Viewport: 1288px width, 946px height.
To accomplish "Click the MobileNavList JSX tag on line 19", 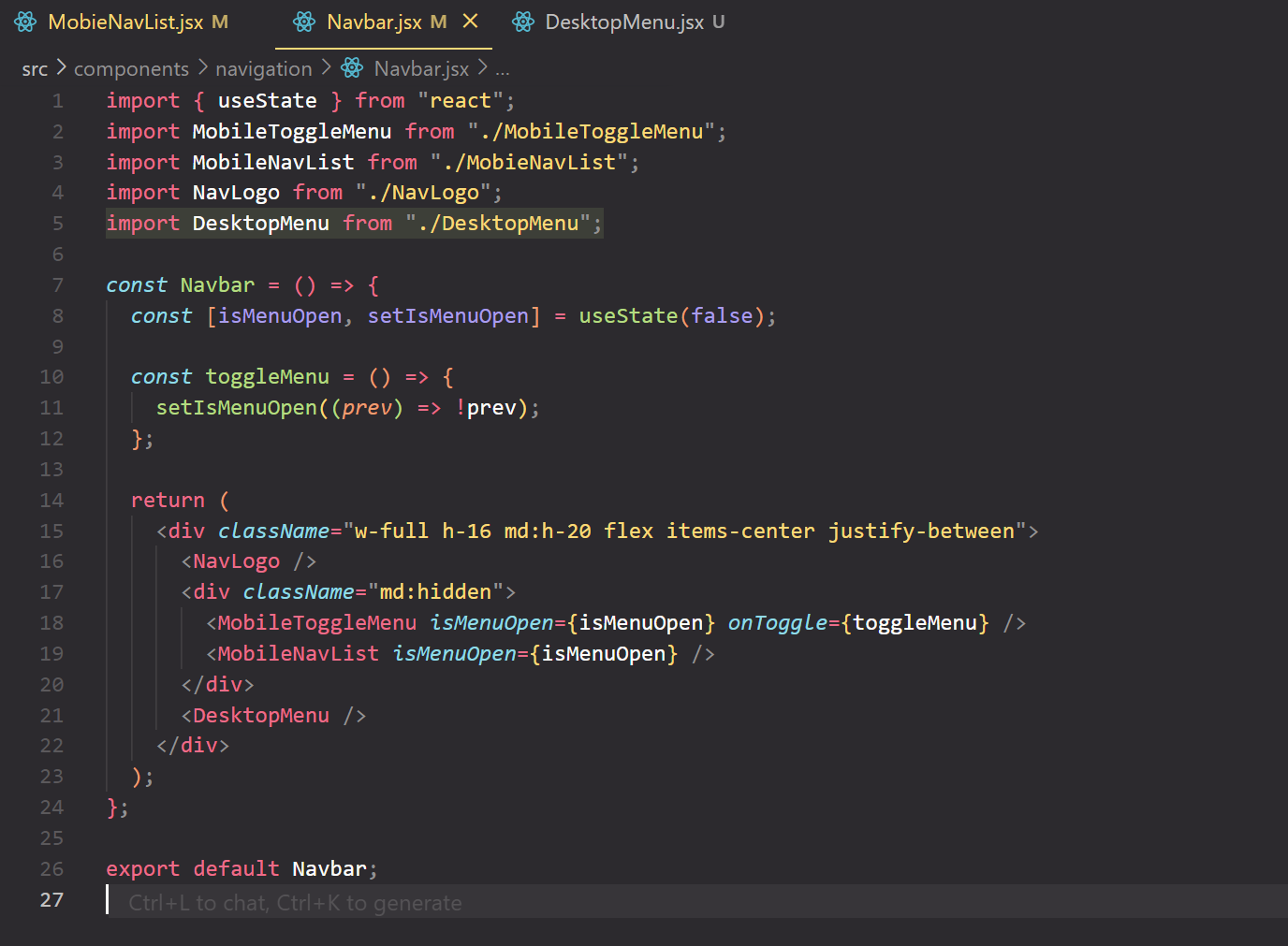I will (298, 654).
